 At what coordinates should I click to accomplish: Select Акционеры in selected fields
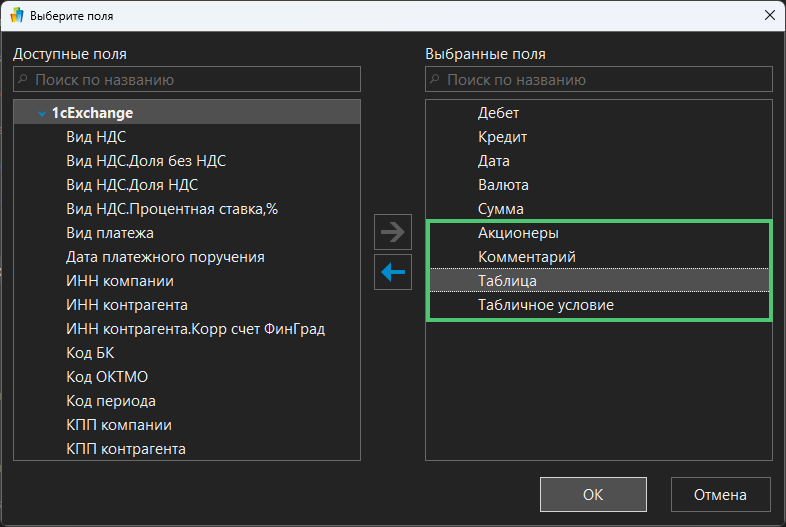click(x=518, y=233)
